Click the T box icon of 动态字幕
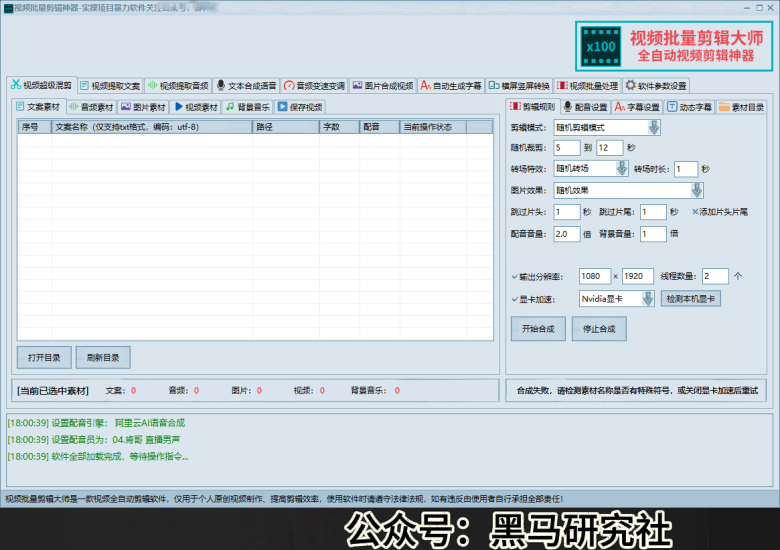Screen dimensions: 780x550 [x=672, y=106]
